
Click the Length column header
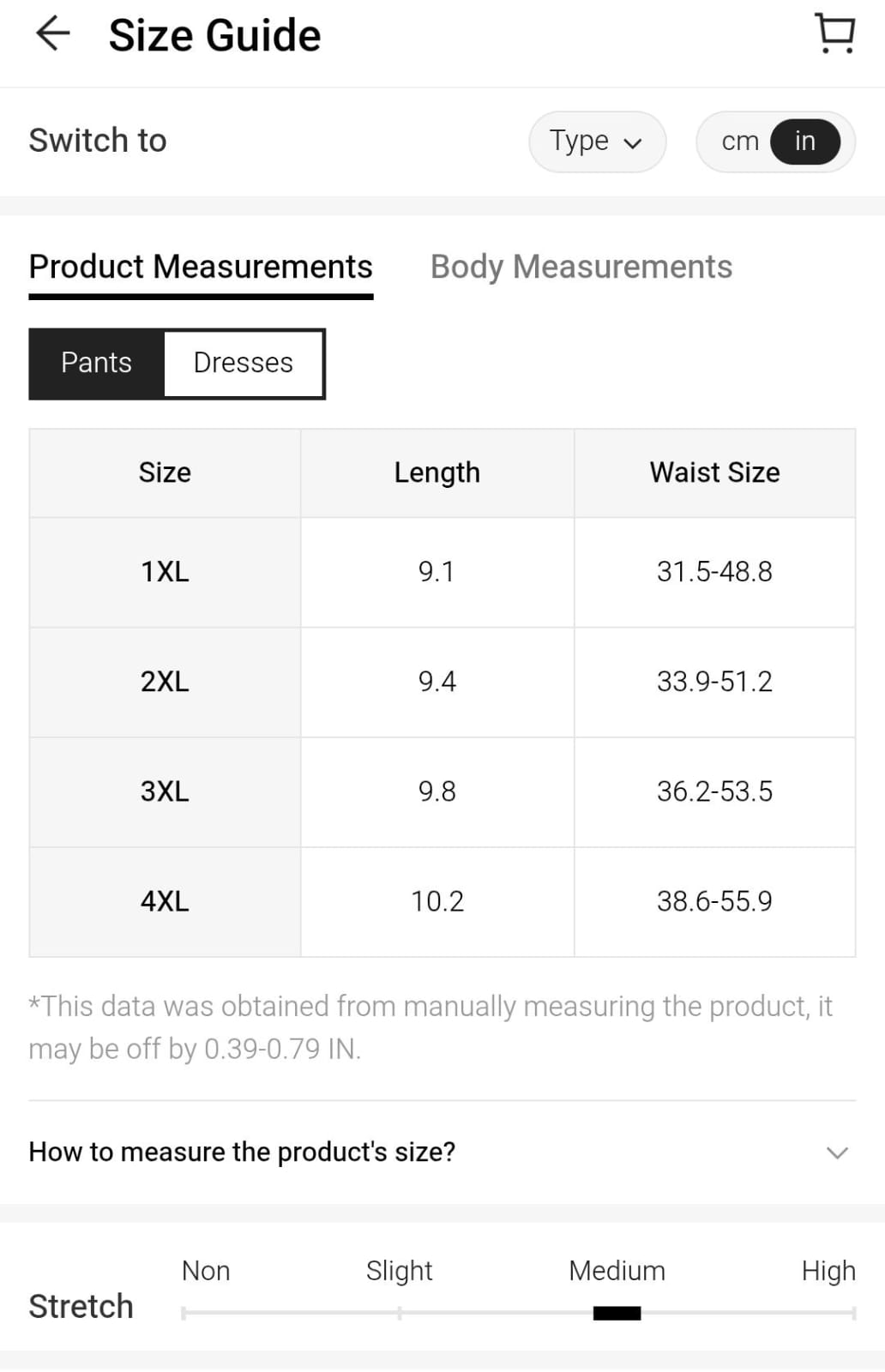coord(436,472)
